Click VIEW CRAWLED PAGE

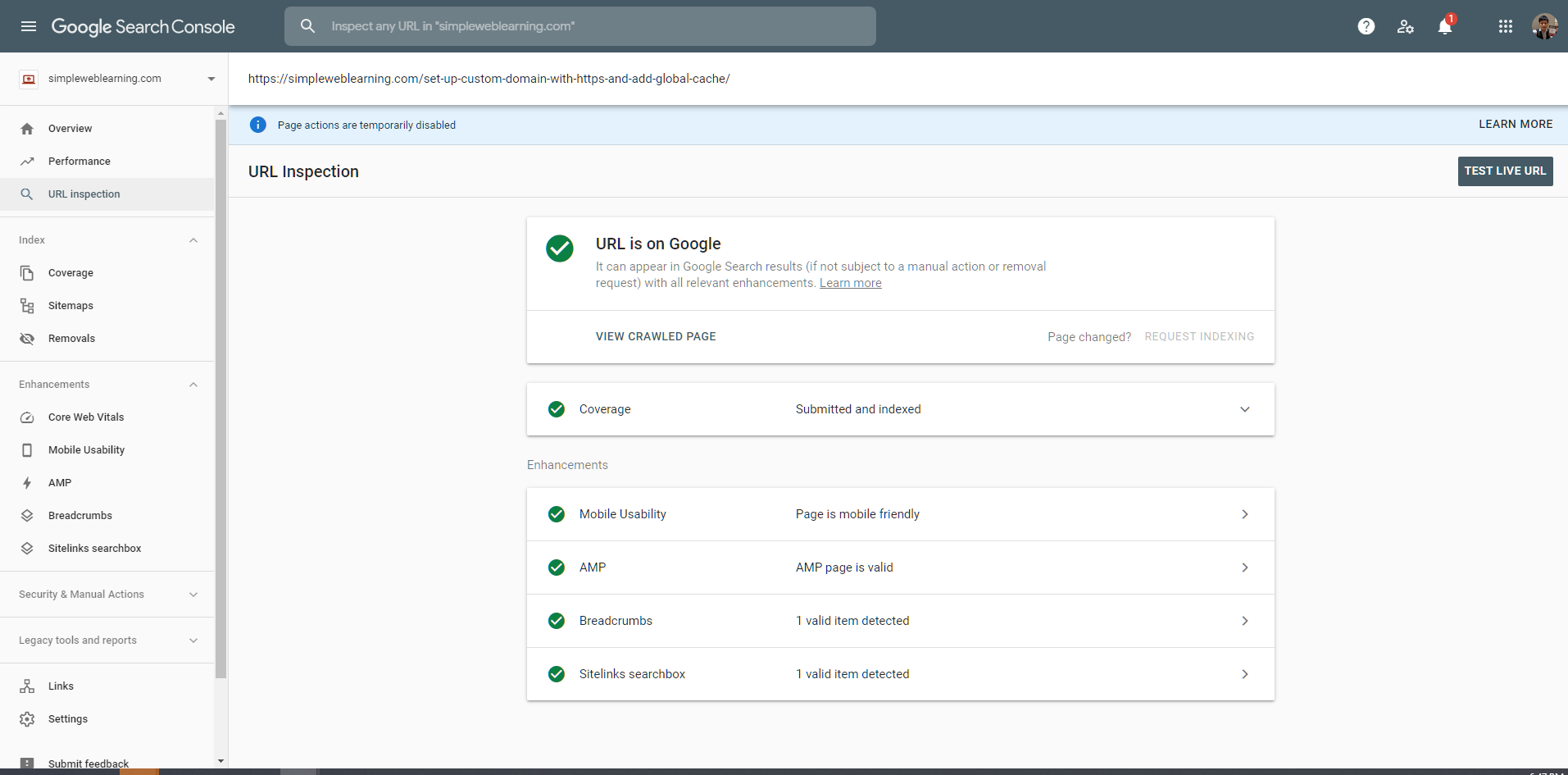[656, 337]
